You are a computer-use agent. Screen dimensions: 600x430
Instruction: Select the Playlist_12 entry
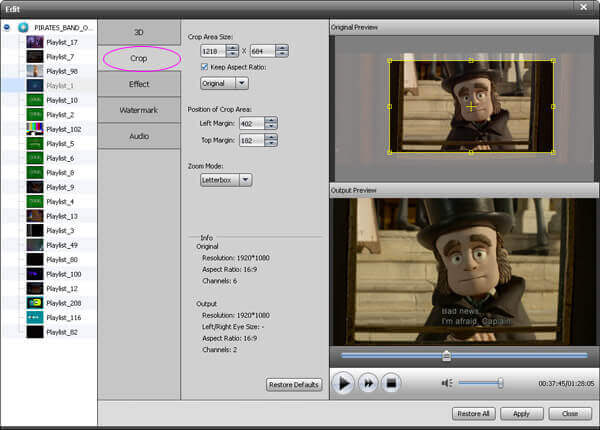(x=62, y=289)
